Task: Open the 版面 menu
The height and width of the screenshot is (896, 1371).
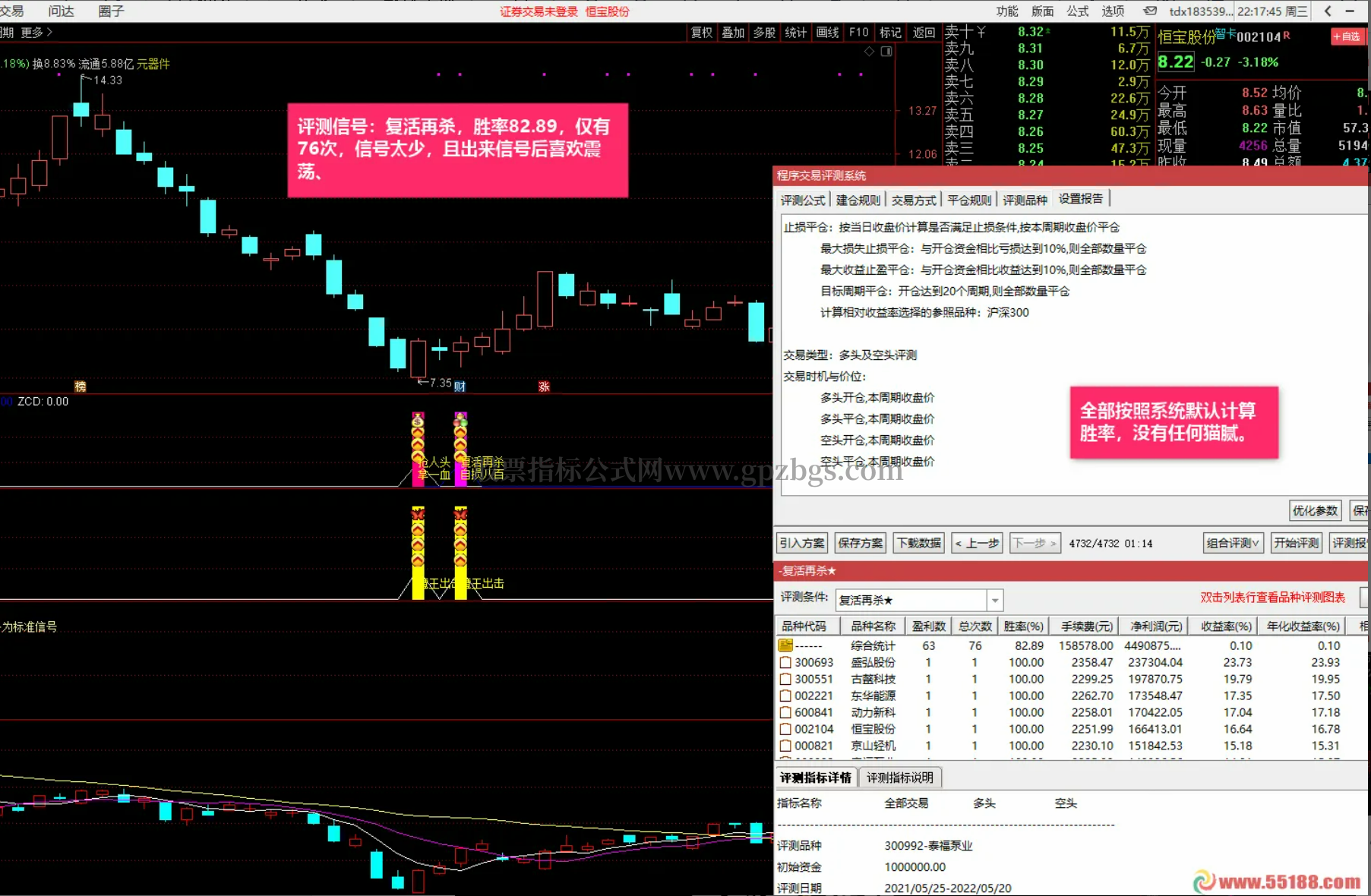Action: (x=1042, y=11)
